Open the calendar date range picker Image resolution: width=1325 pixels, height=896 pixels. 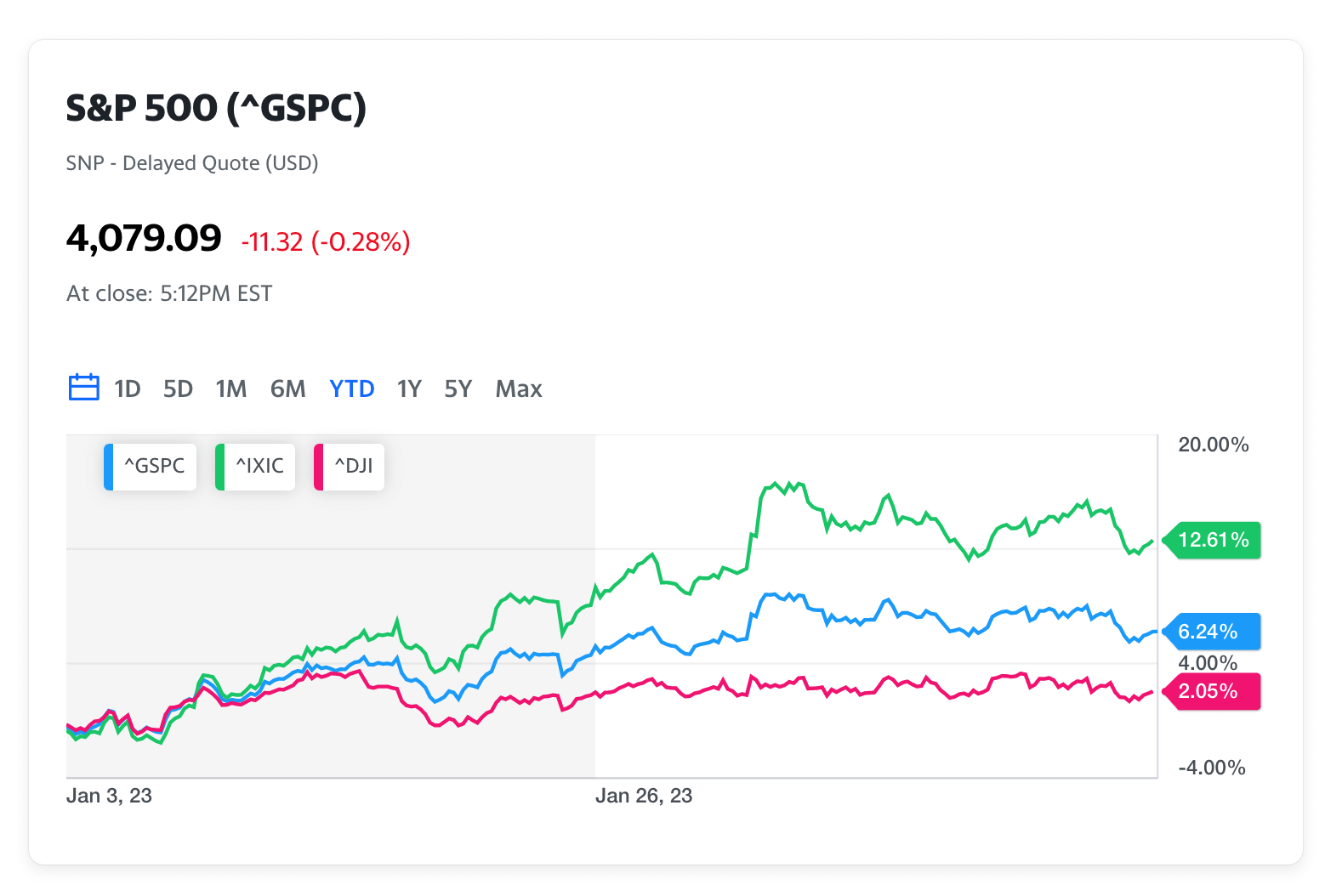(x=83, y=388)
